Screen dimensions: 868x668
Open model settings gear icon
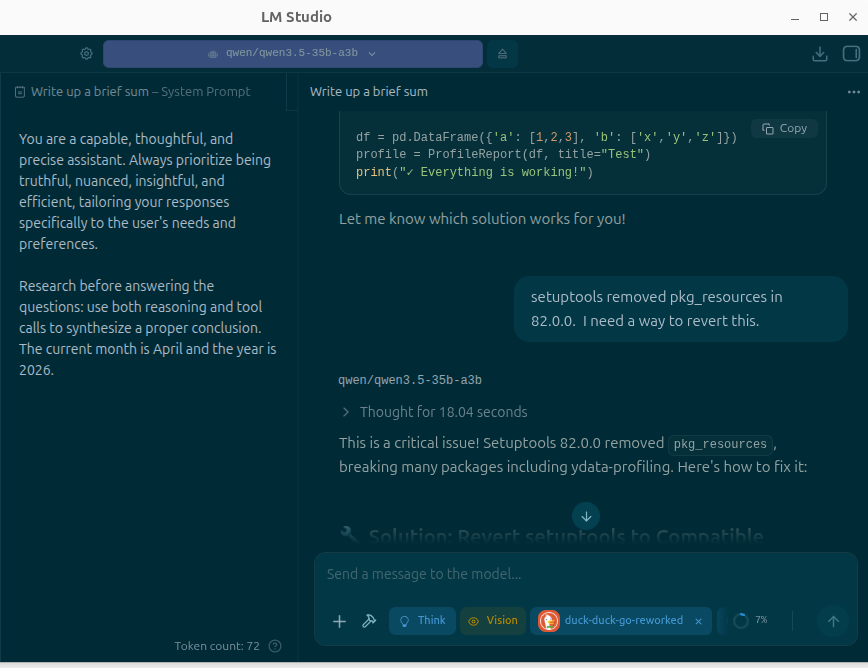coord(87,54)
